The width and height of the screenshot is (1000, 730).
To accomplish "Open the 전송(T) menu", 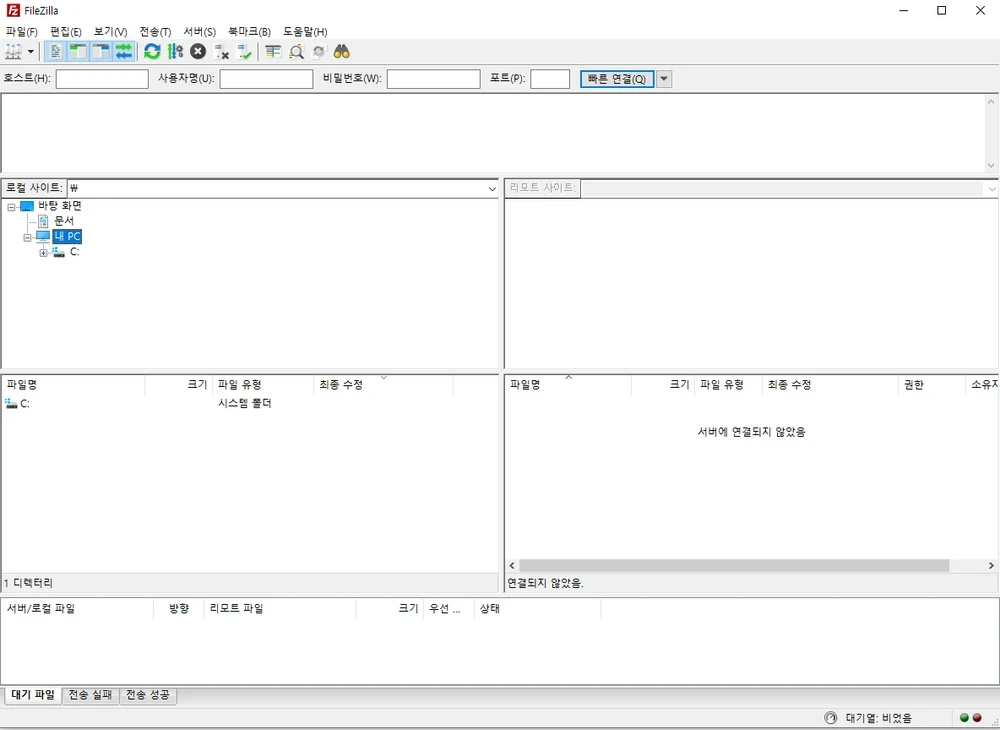I will [x=155, y=31].
